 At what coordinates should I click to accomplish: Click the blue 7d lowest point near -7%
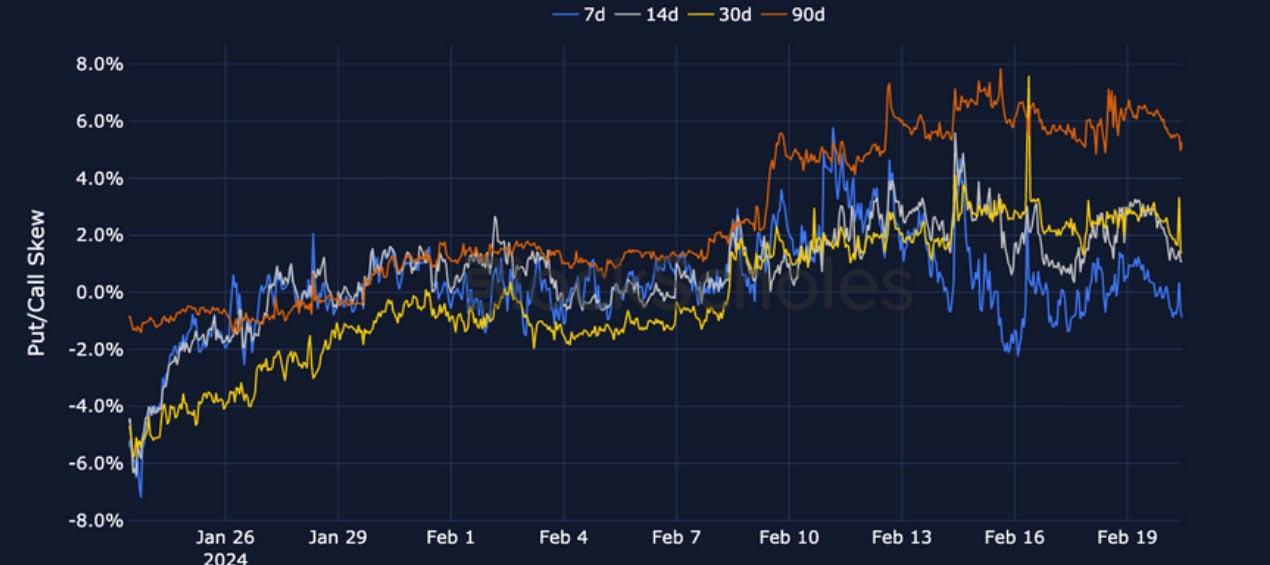(x=141, y=496)
